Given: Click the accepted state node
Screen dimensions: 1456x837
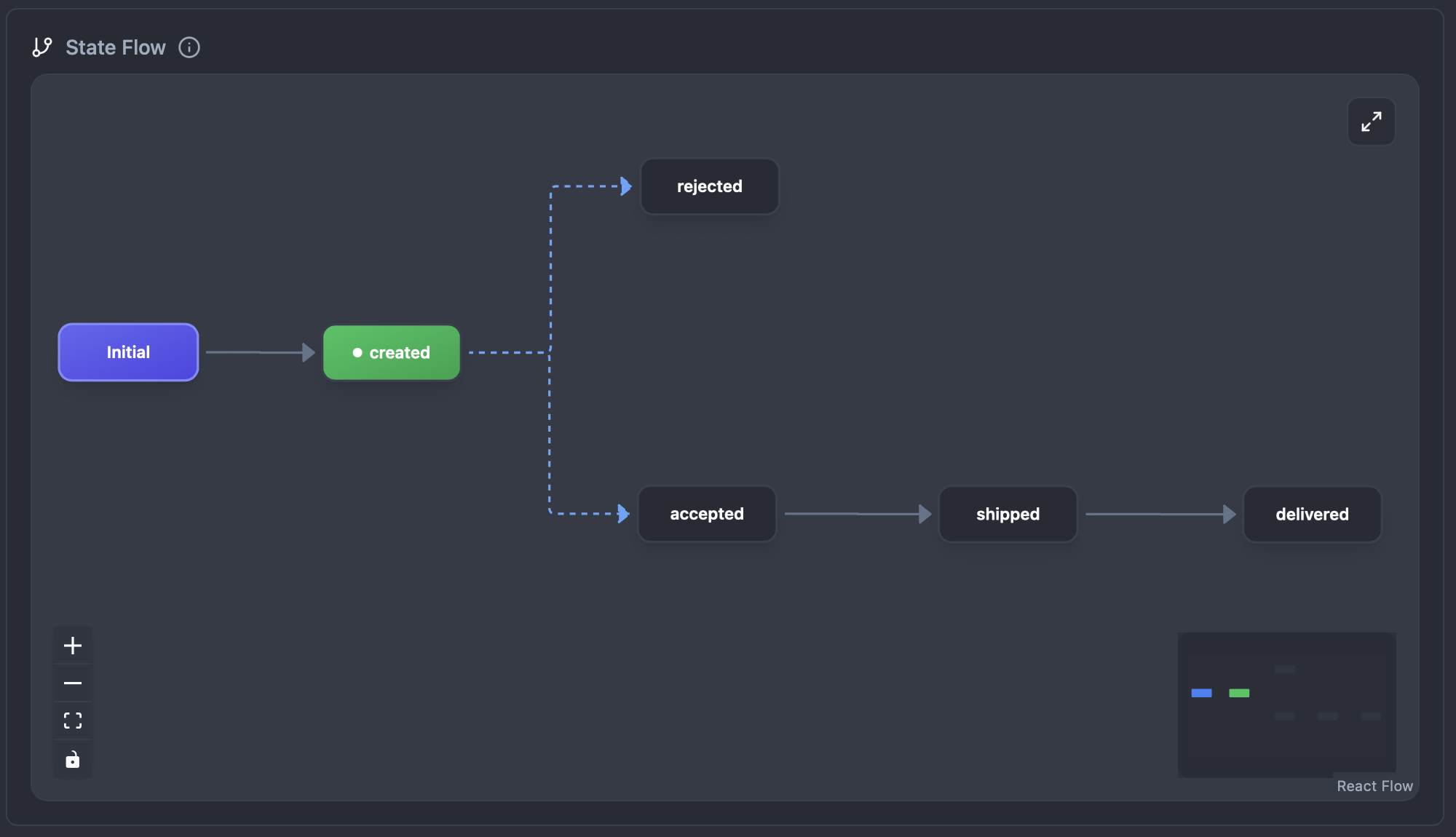Looking at the screenshot, I should (x=706, y=514).
